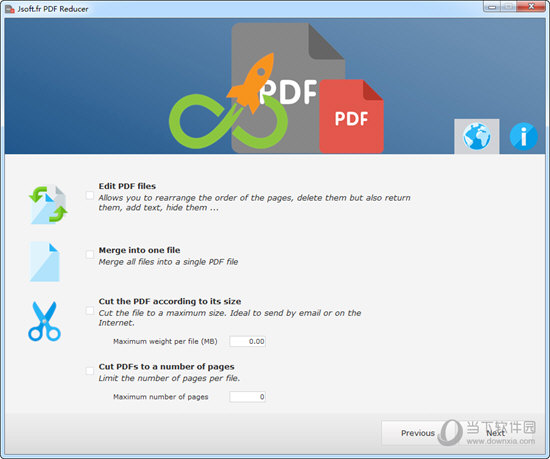Click the title bar app icon
The image size is (550, 459).
click(10, 9)
